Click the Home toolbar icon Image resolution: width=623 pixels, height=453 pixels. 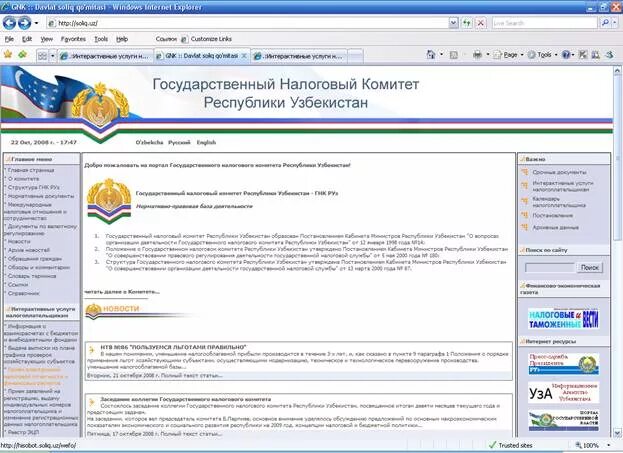tap(431, 54)
